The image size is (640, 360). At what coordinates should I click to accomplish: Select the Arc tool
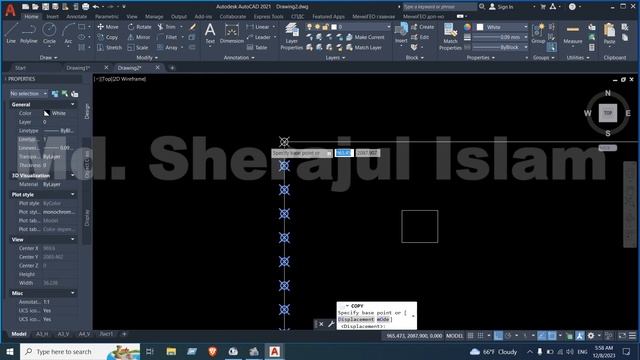coord(68,33)
